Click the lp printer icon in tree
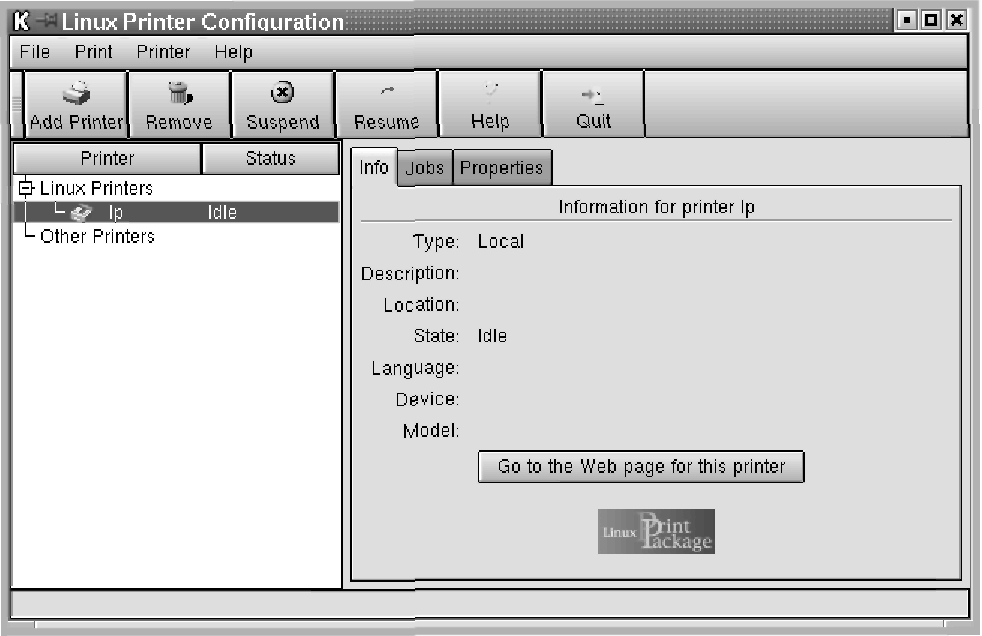This screenshot has width=982, height=636. [x=82, y=212]
